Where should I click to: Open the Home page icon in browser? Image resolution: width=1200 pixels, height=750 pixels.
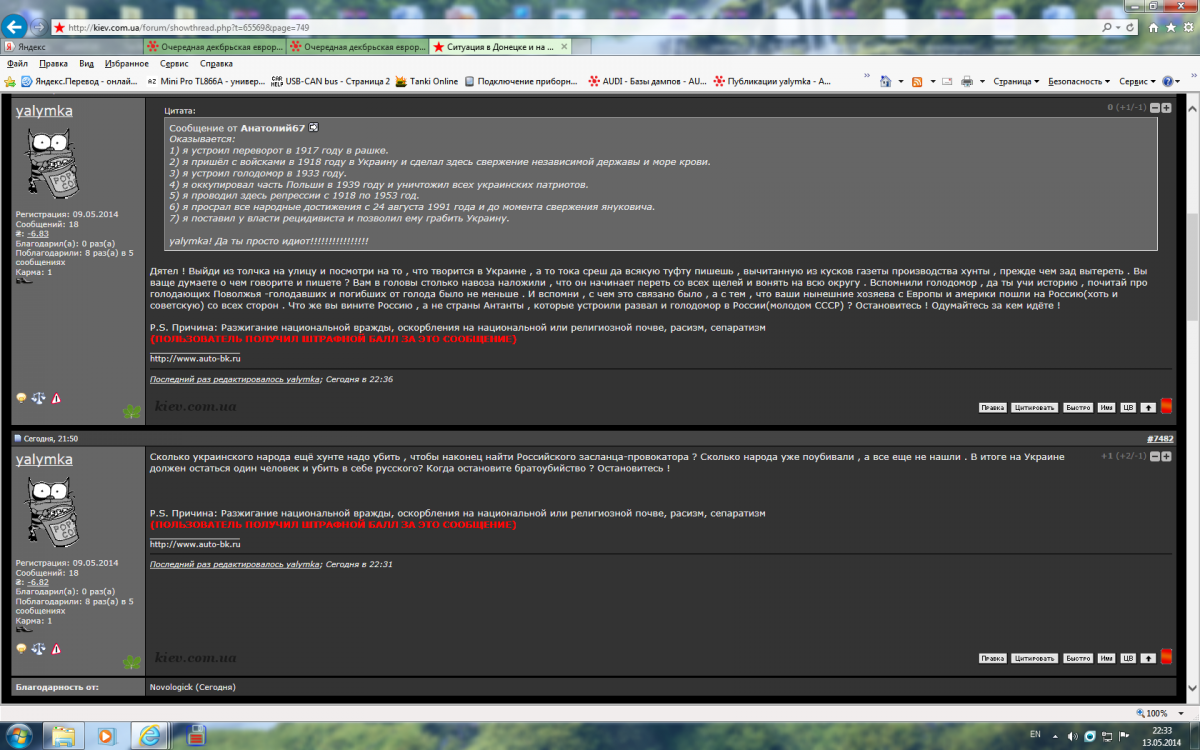point(1153,27)
